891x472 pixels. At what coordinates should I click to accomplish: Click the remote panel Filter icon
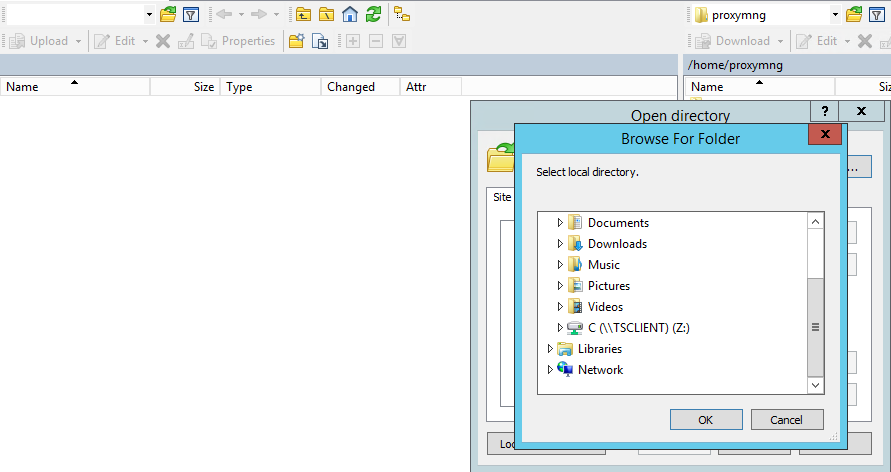point(877,14)
